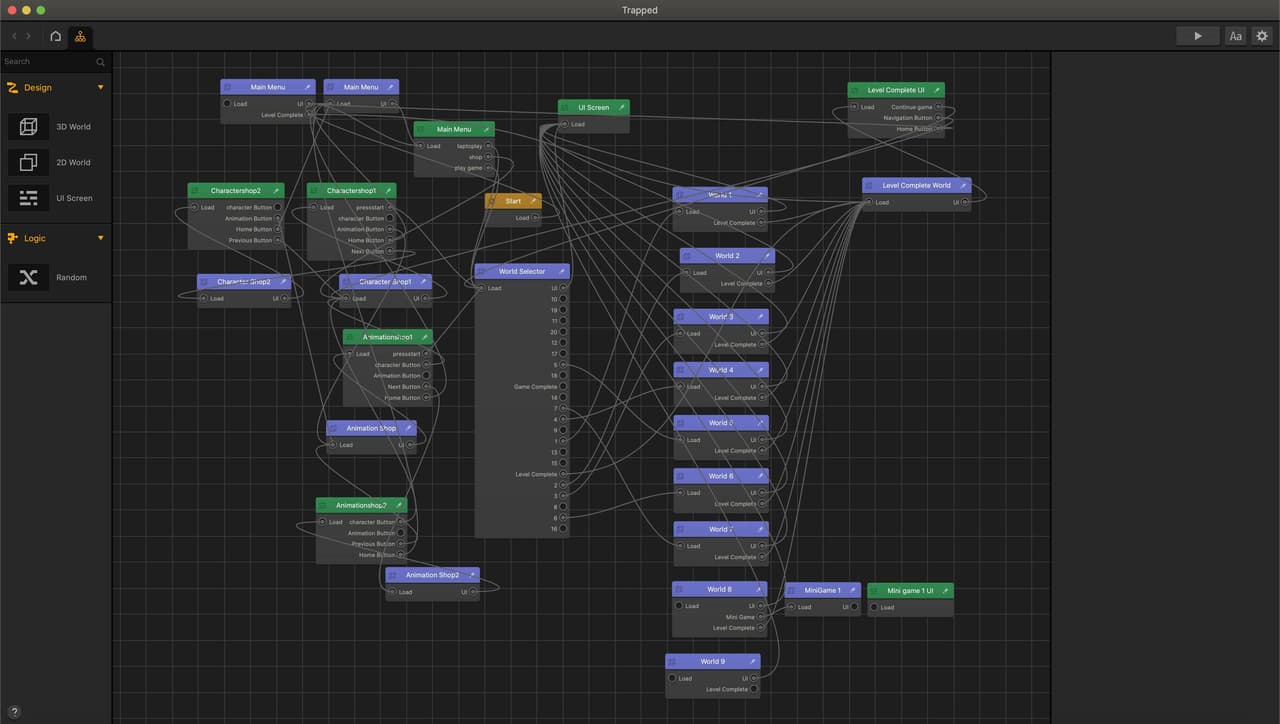Click the back navigation arrow
Viewport: 1280px width, 724px height.
(x=14, y=36)
